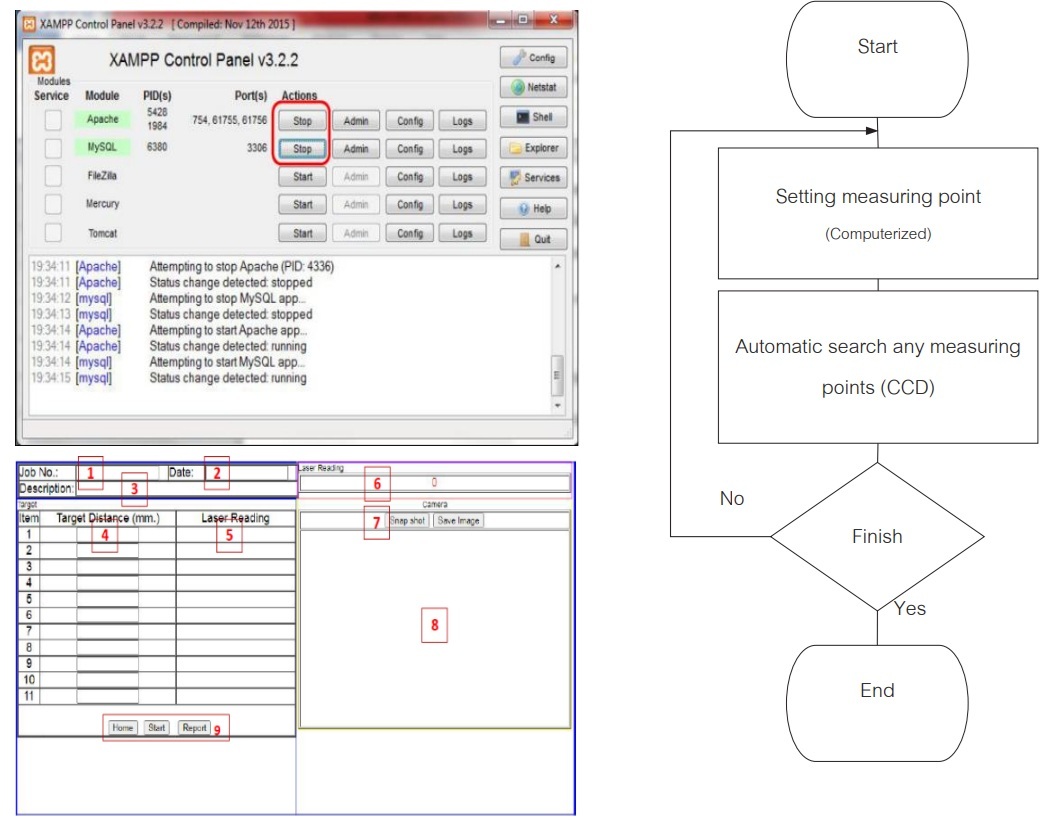Click the 'Automatic search any measuring points' box
The height and width of the screenshot is (823, 1057).
[878, 367]
